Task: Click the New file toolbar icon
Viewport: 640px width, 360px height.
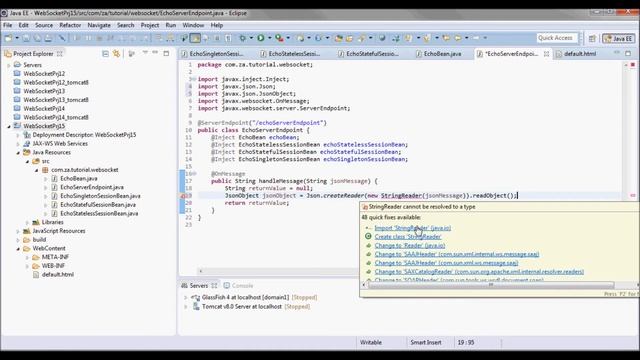Action: coord(8,38)
